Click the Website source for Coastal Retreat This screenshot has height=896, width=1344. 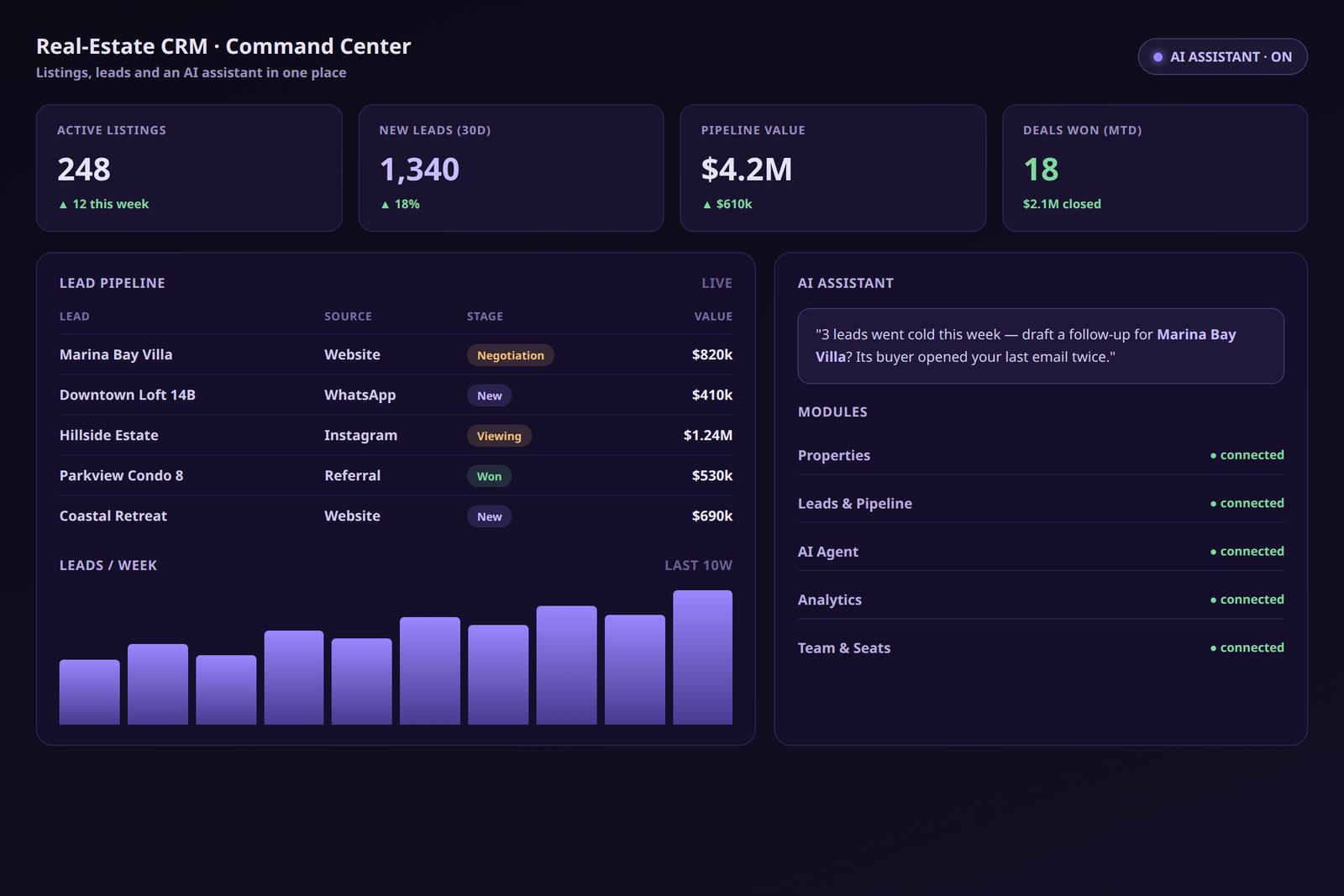[x=353, y=516]
